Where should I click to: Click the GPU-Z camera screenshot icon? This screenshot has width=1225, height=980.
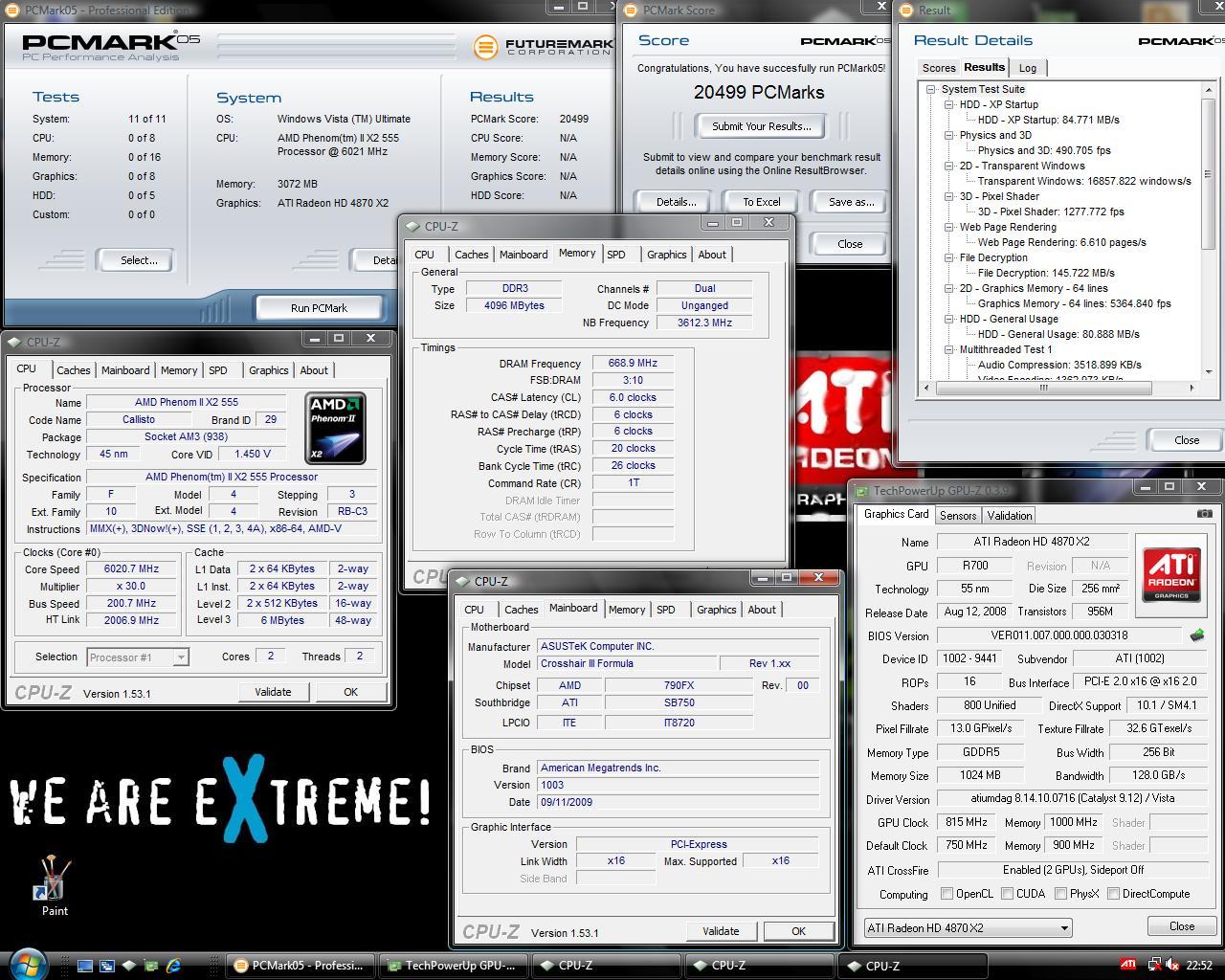pyautogui.click(x=1204, y=514)
